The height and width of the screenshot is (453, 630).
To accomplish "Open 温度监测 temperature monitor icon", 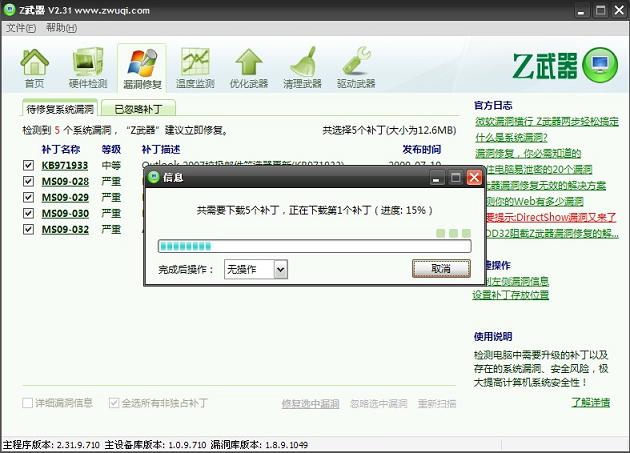I will pos(195,68).
